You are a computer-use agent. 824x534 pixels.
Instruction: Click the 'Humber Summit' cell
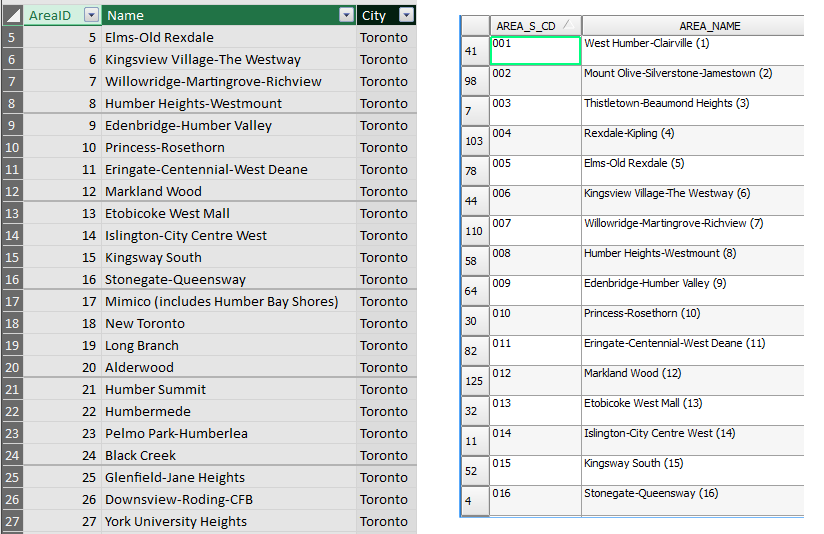229,389
